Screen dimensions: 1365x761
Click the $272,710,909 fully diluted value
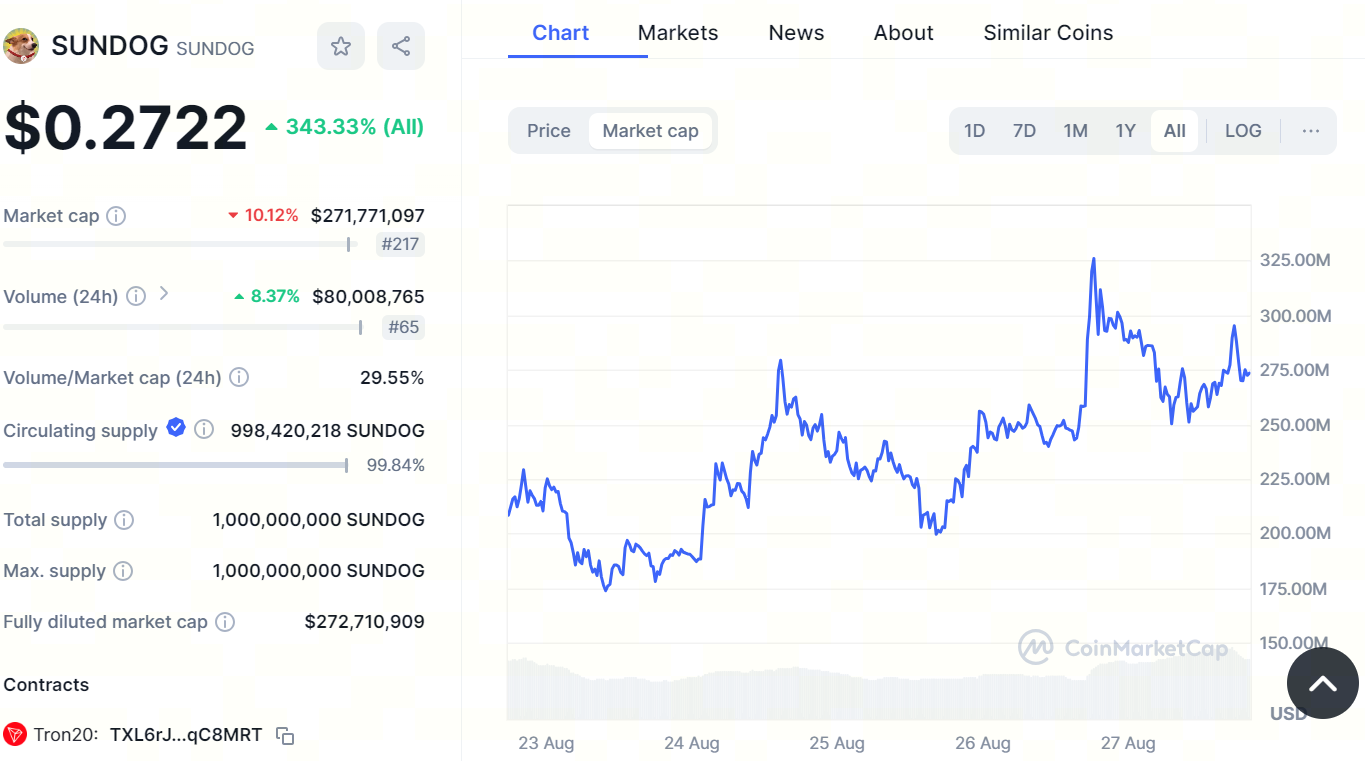(x=365, y=622)
